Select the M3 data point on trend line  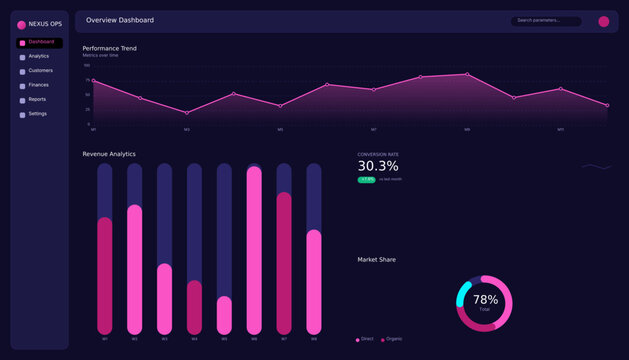(187, 113)
